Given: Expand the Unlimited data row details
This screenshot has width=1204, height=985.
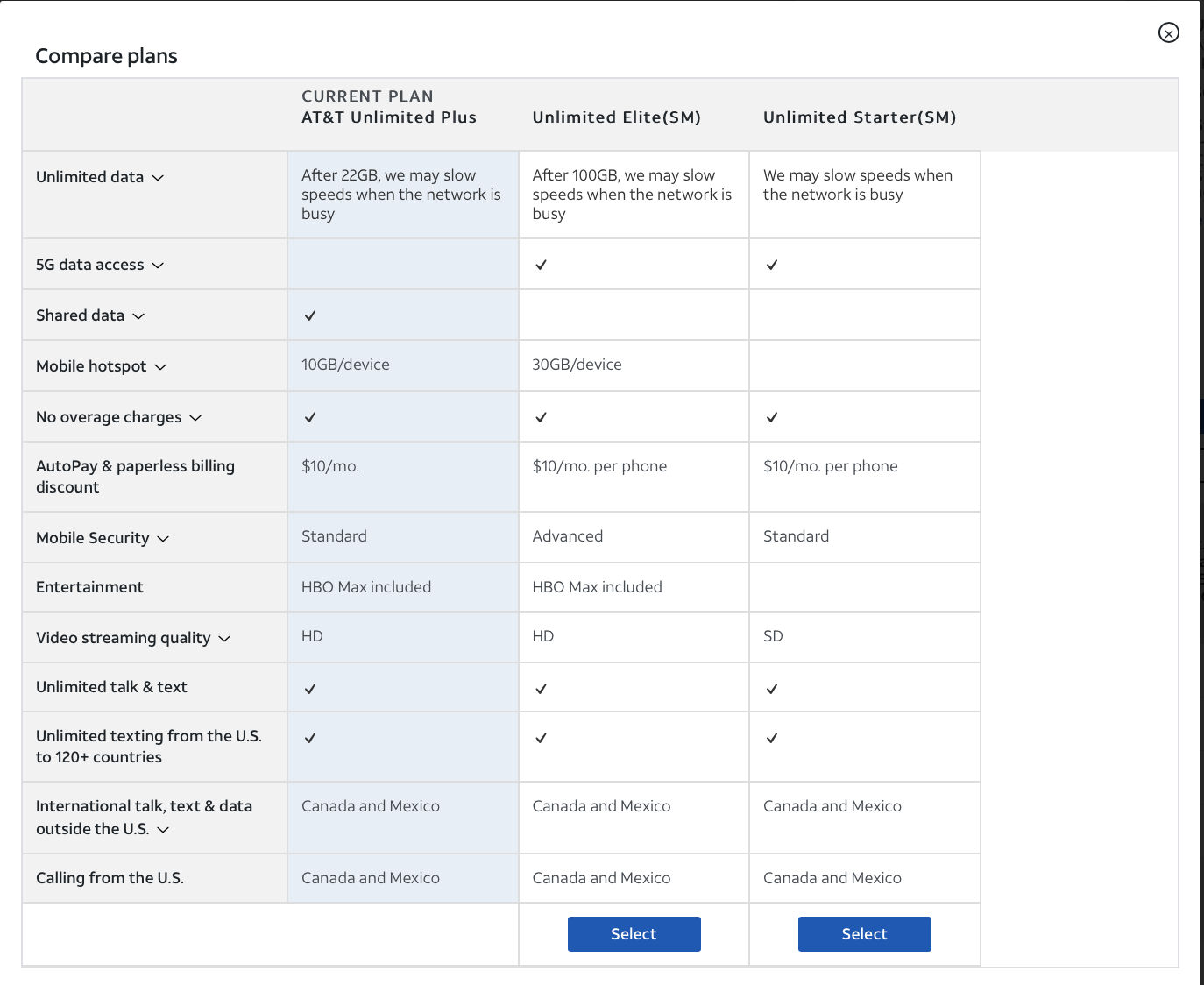Looking at the screenshot, I should (x=158, y=178).
